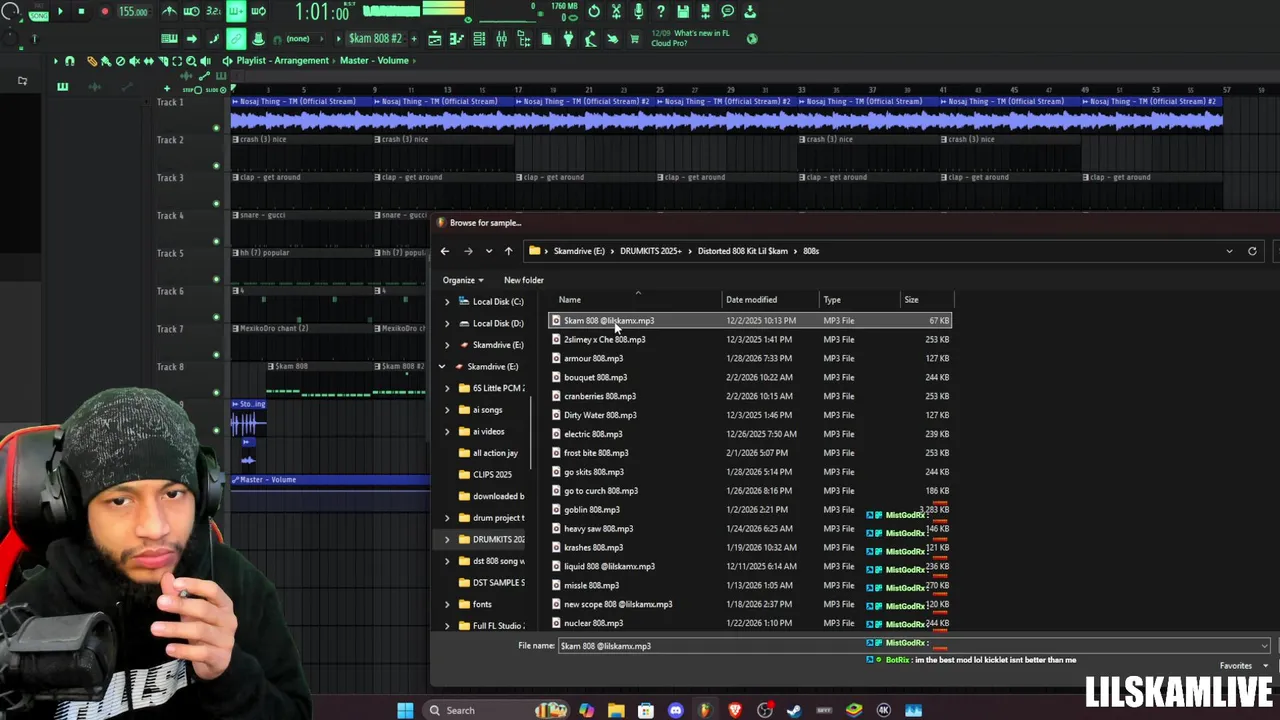Click the master volume knob
This screenshot has height=720, width=1280.
pos(10,11)
